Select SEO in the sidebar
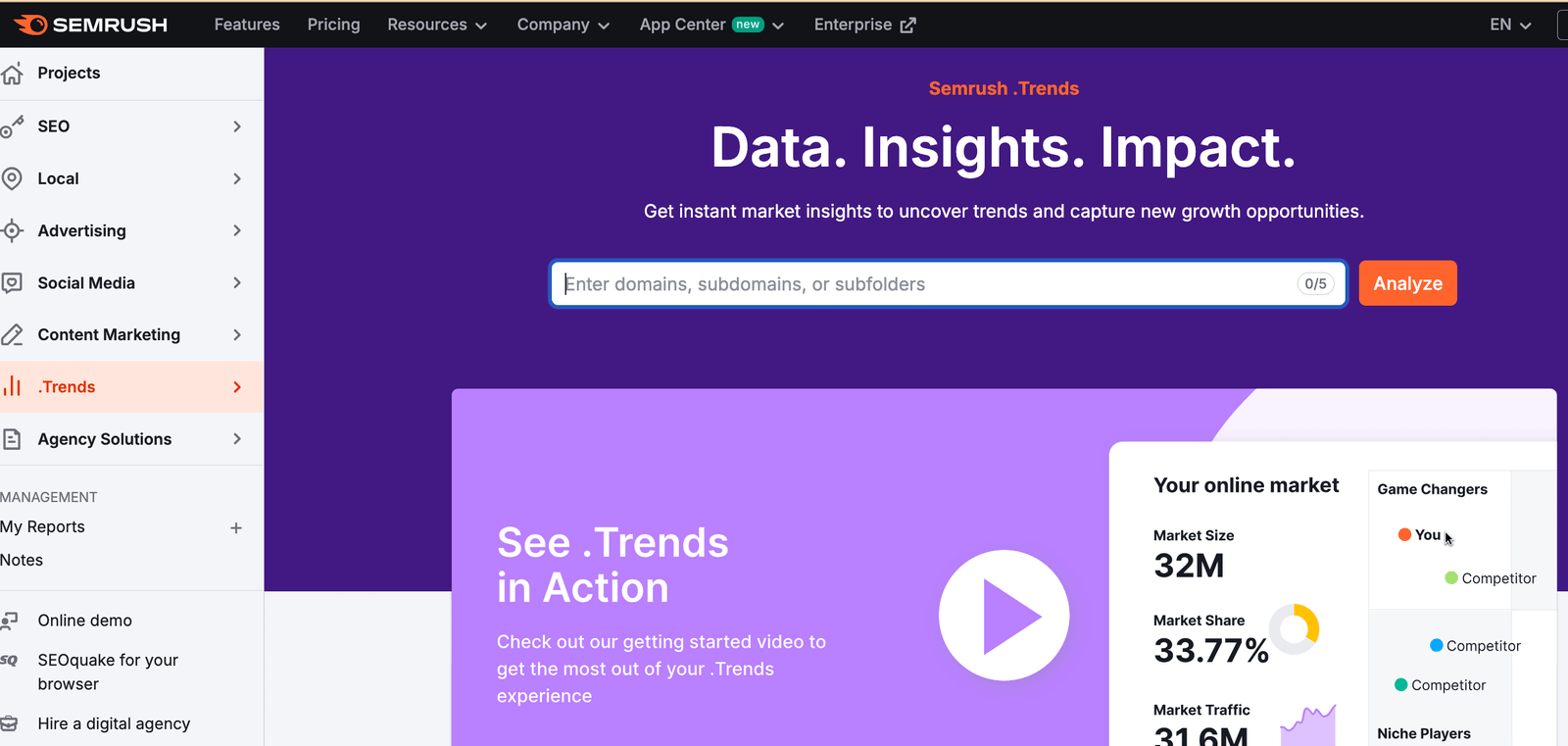 click(x=131, y=126)
